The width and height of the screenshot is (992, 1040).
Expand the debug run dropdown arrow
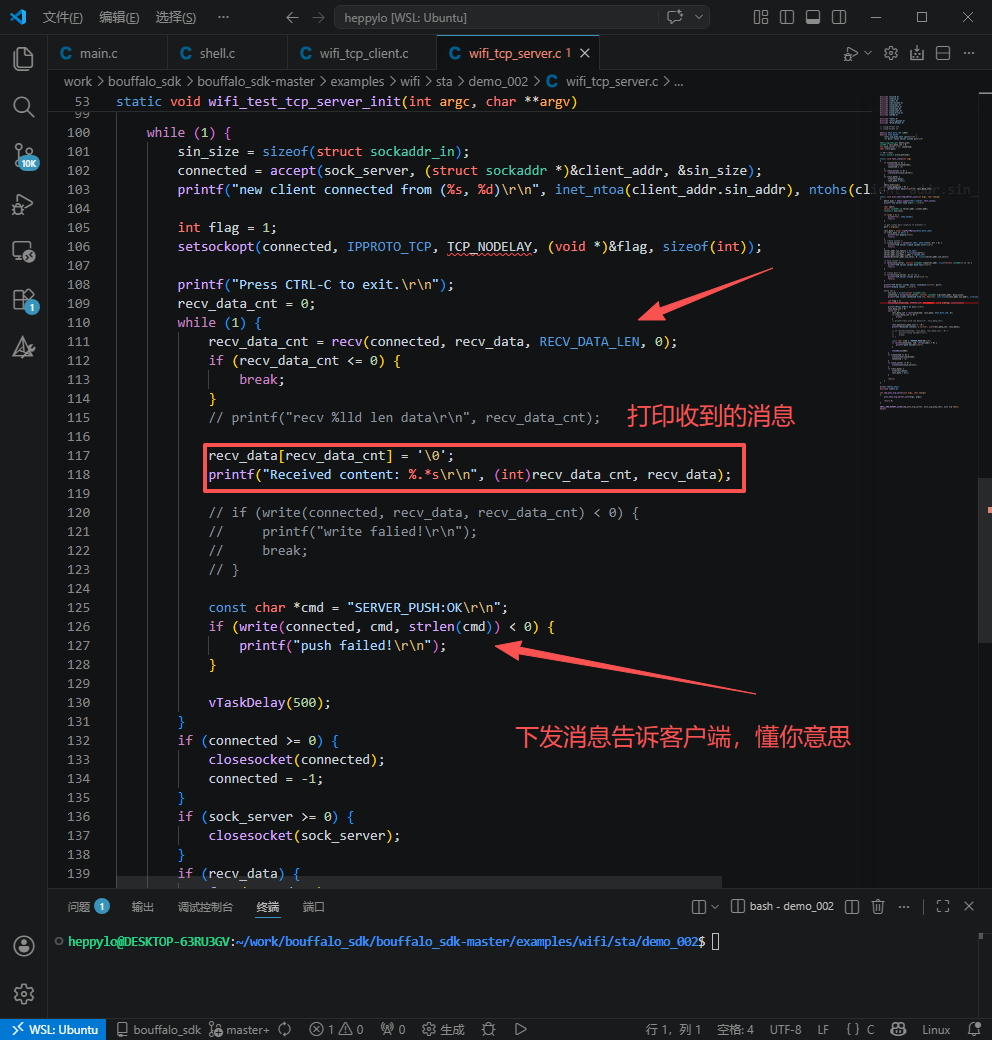867,54
